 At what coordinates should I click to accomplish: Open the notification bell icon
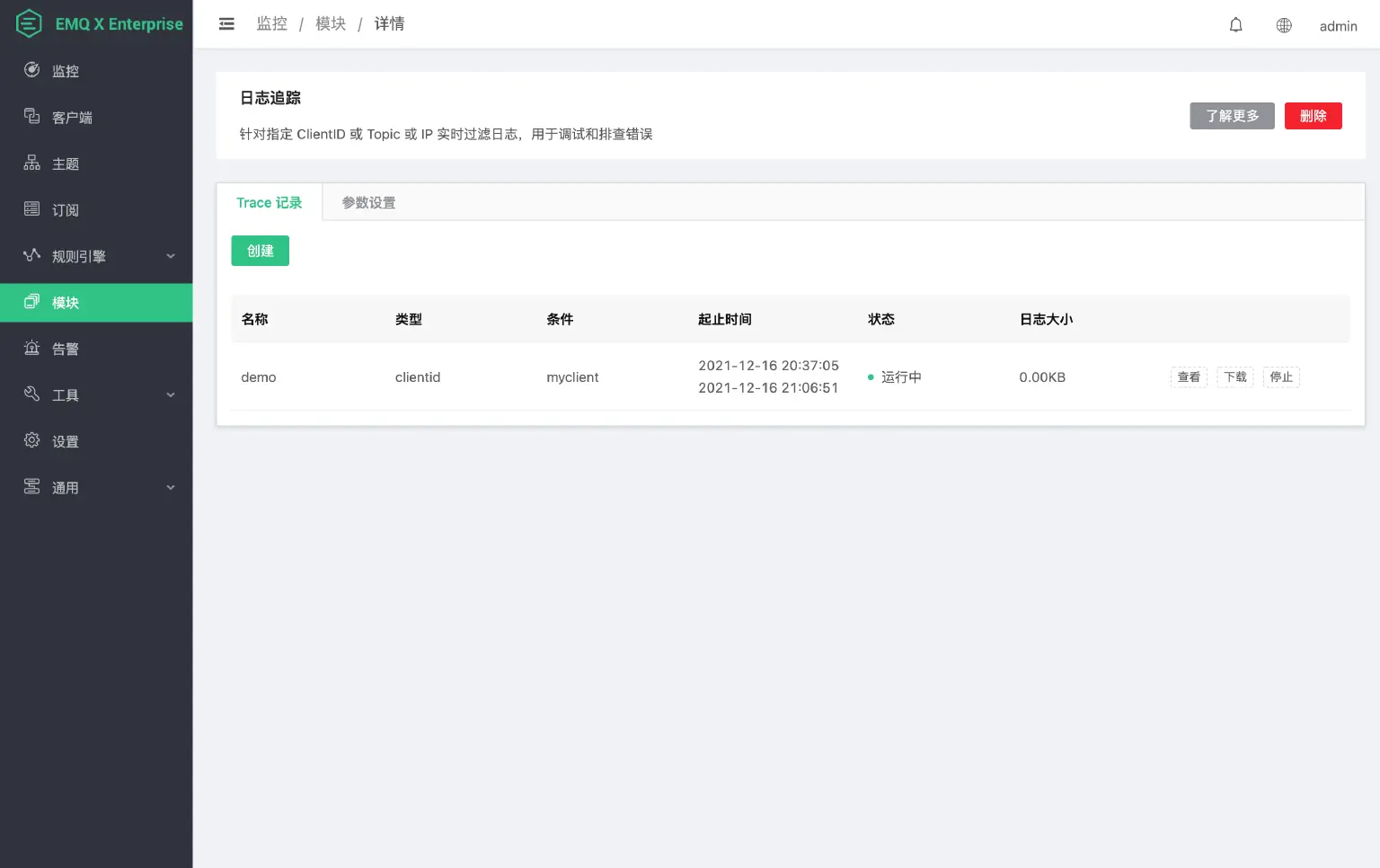pyautogui.click(x=1235, y=24)
